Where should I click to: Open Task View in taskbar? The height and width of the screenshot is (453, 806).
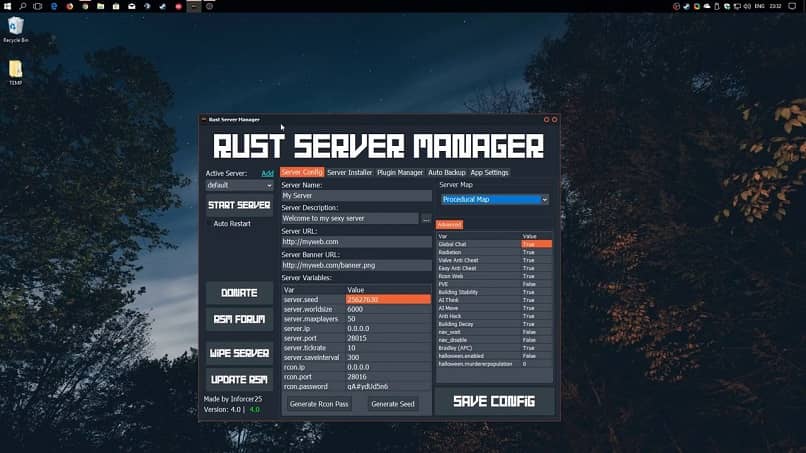38,6
